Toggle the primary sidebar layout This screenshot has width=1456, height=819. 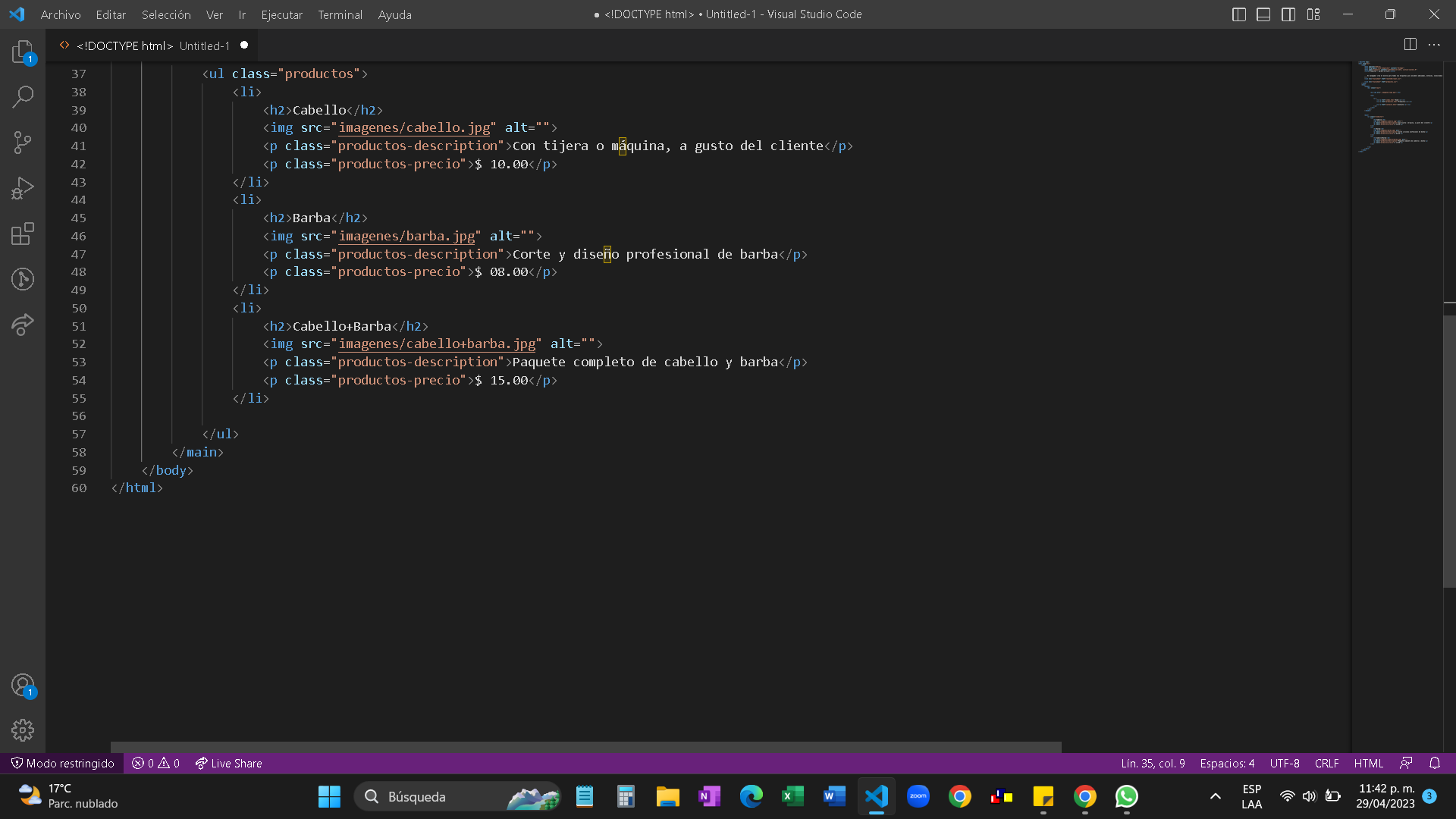click(1239, 14)
